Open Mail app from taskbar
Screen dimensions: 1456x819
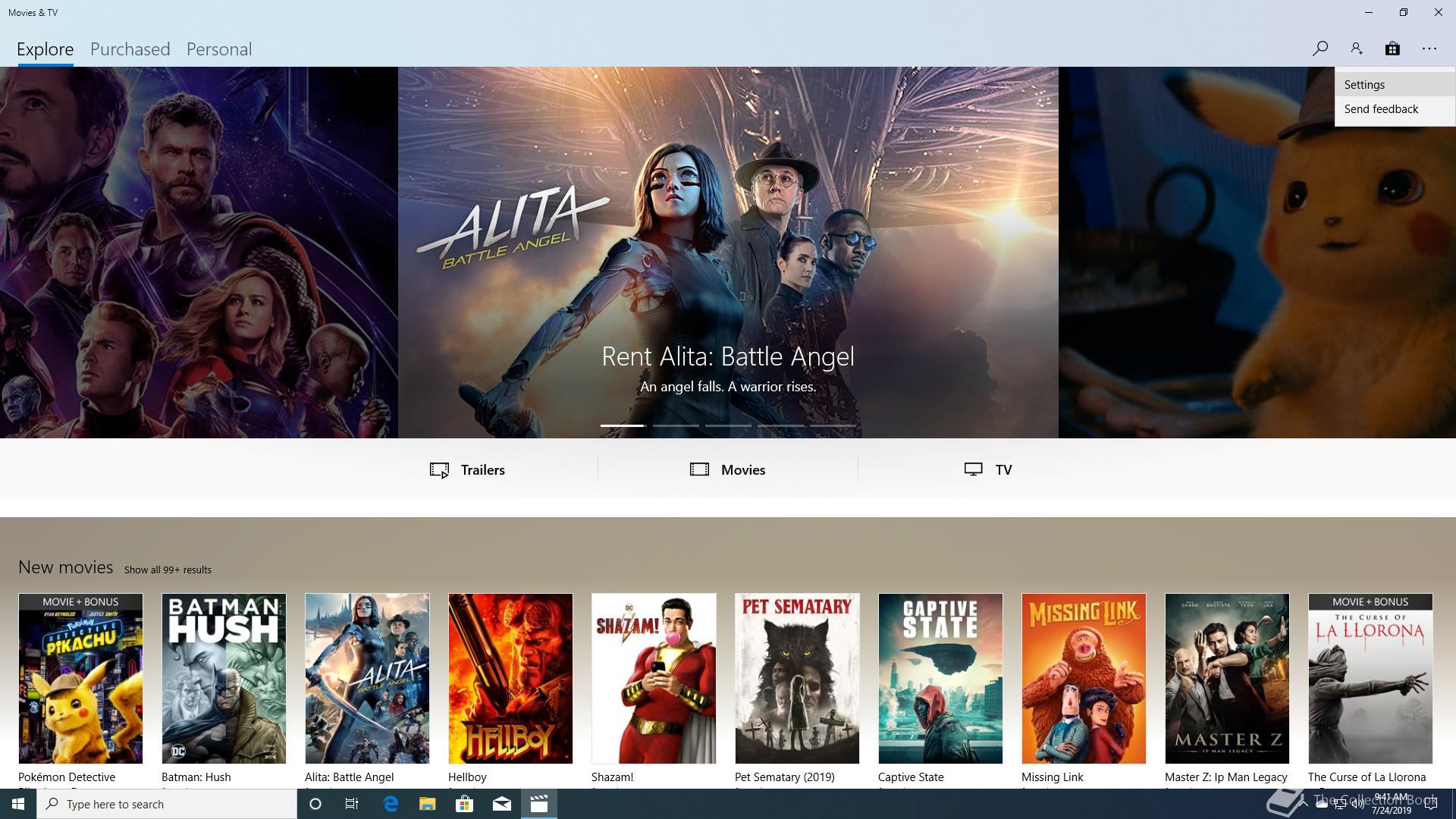[x=501, y=804]
